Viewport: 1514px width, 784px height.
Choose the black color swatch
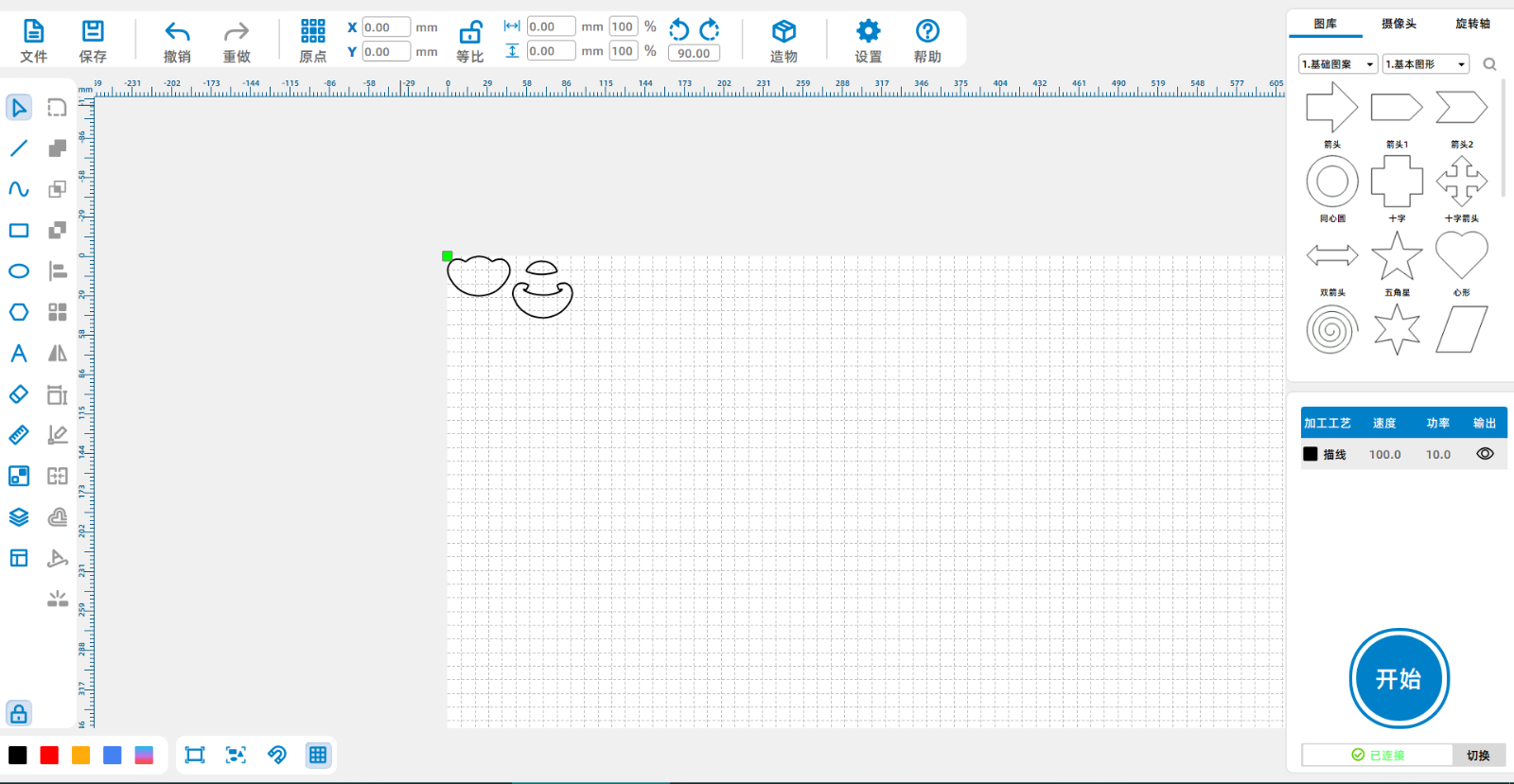[x=18, y=755]
